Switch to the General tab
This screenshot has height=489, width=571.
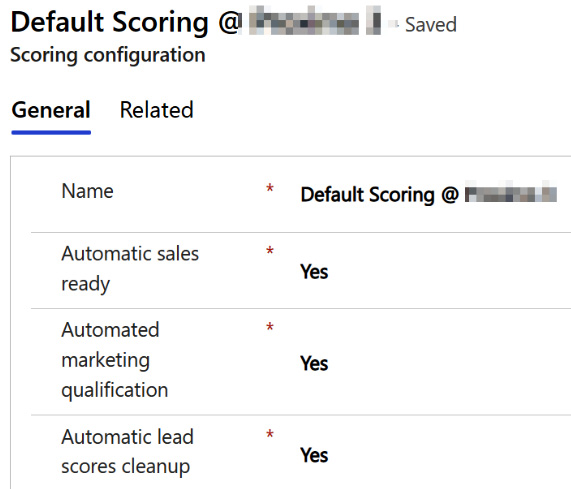[51, 110]
